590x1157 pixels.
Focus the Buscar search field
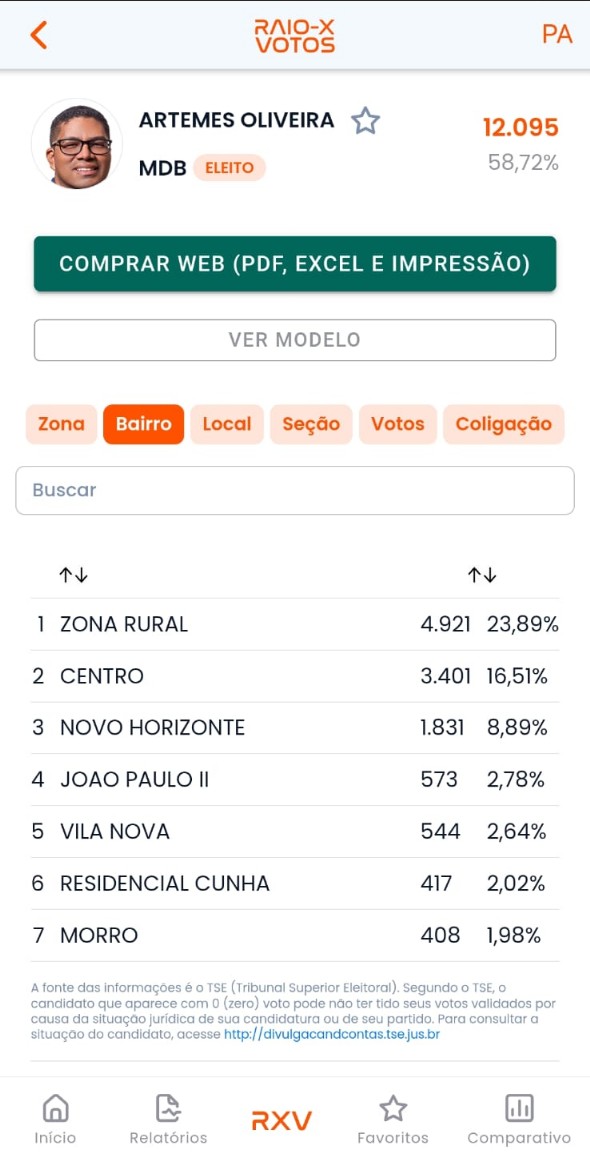pos(295,490)
